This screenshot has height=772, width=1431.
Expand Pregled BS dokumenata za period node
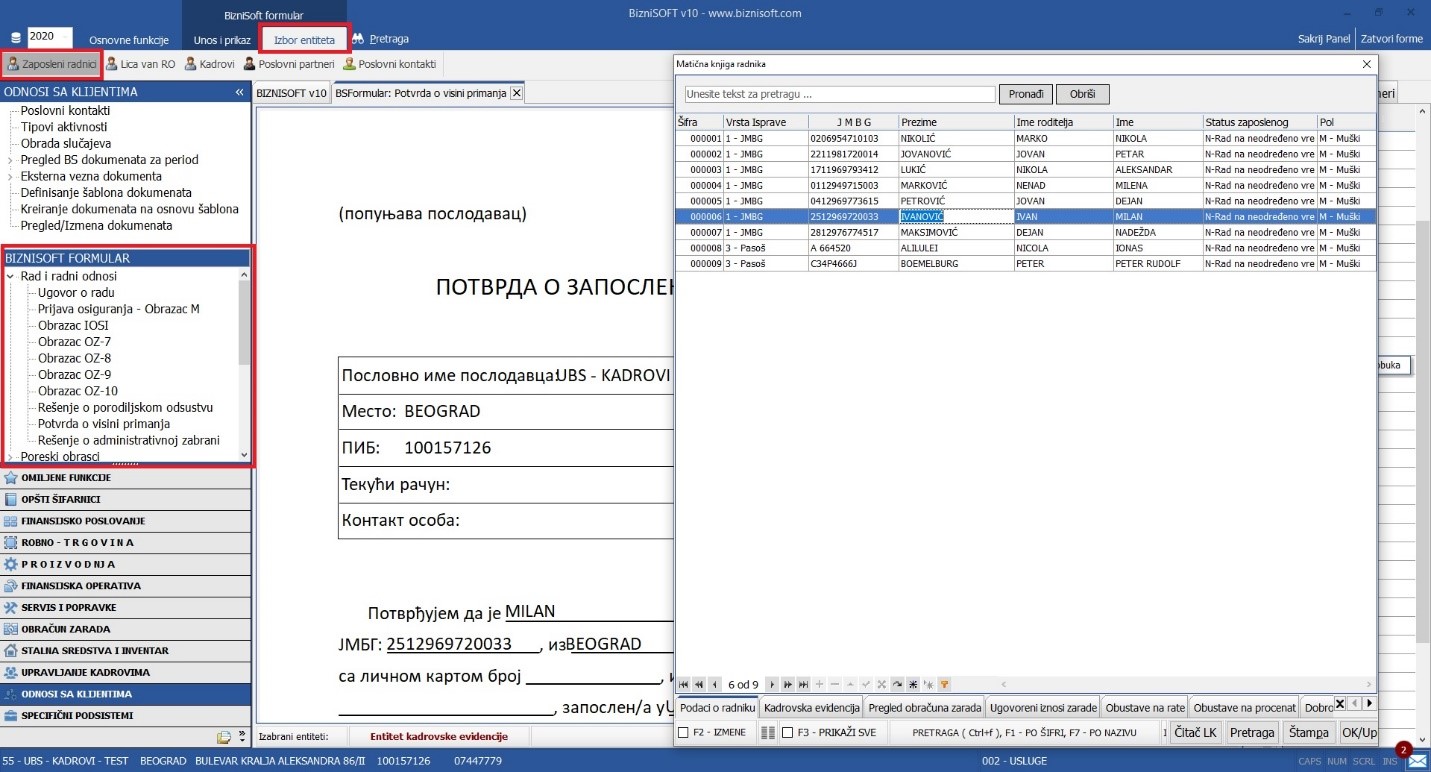pyautogui.click(x=10, y=160)
